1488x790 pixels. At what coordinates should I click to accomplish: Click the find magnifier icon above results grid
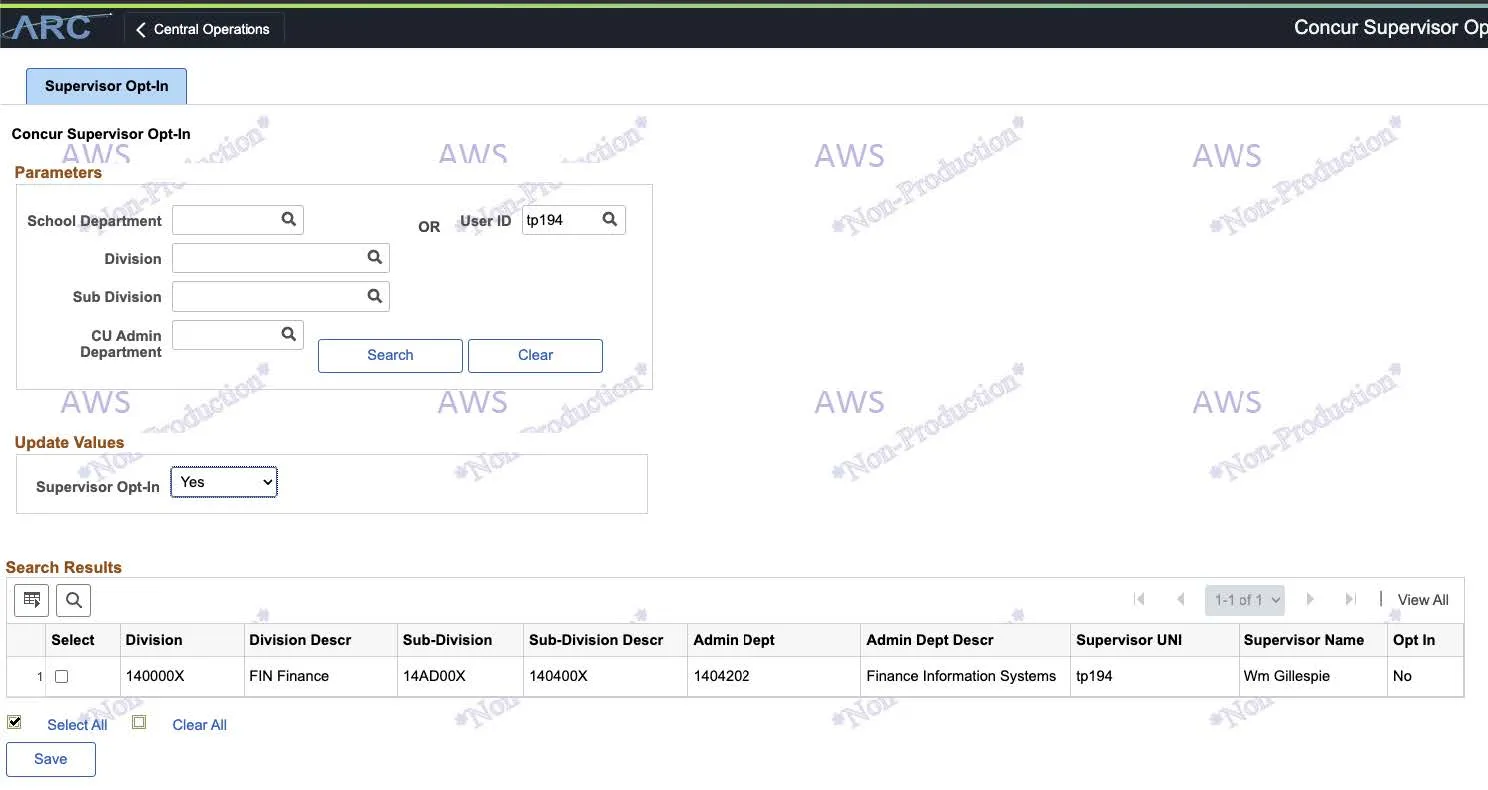[x=73, y=600]
